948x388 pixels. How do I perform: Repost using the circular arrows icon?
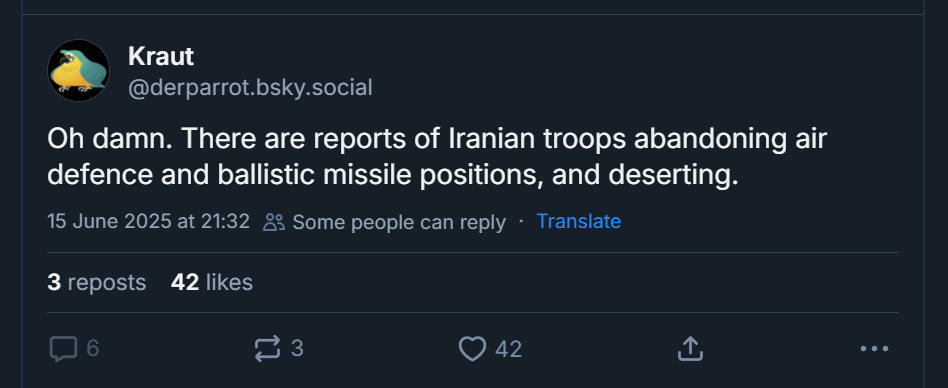pyautogui.click(x=267, y=349)
